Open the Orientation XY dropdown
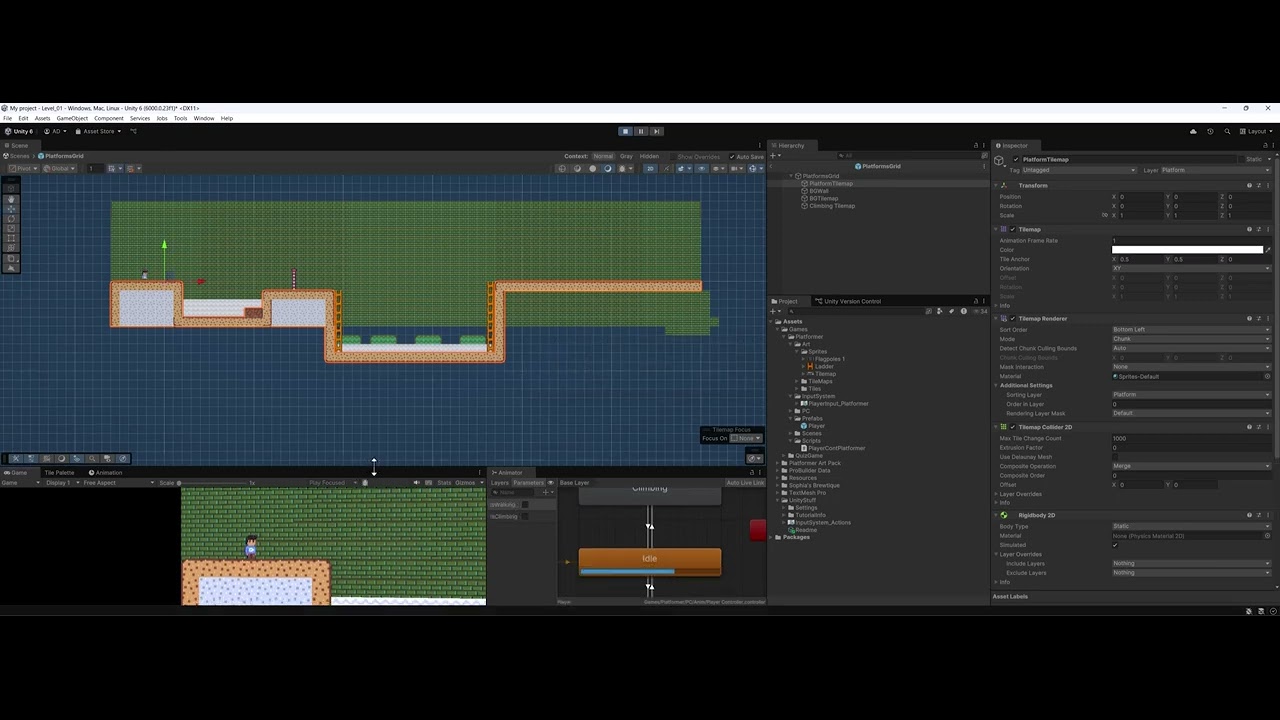1280x720 pixels. [x=1191, y=268]
